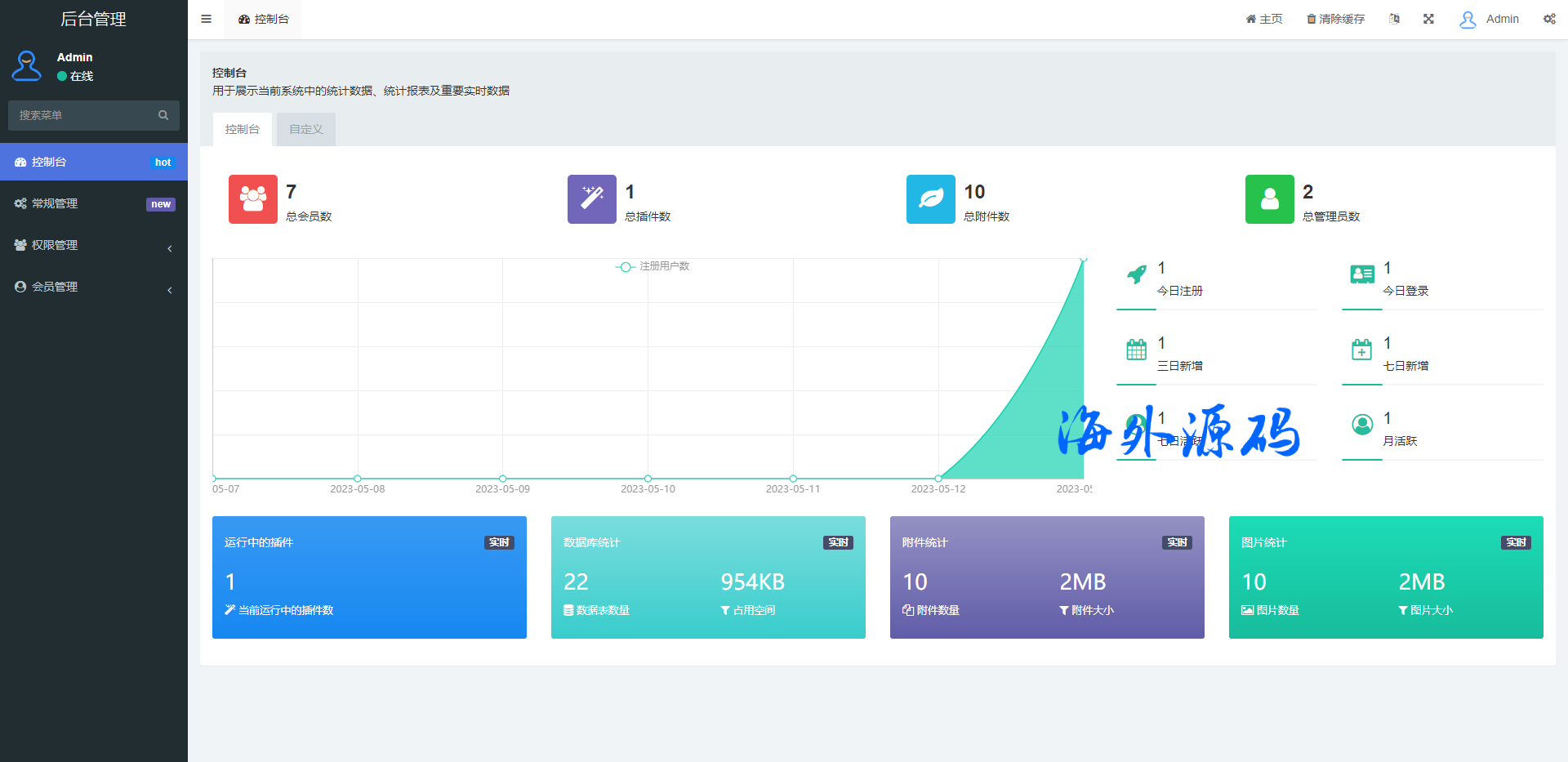This screenshot has width=1568, height=762.
Task: Toggle the sidebar hamburger menu icon
Action: pos(206,19)
